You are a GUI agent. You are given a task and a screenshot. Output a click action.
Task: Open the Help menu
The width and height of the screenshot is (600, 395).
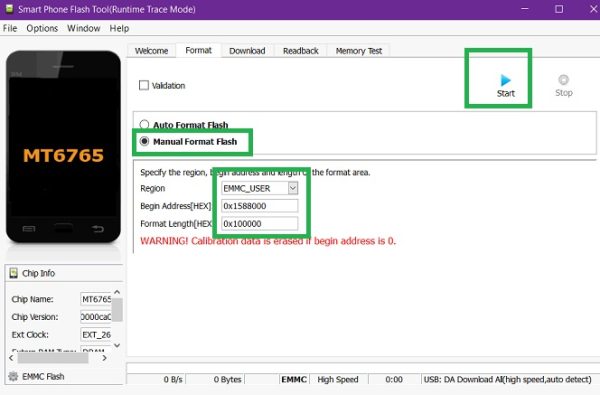click(x=119, y=28)
